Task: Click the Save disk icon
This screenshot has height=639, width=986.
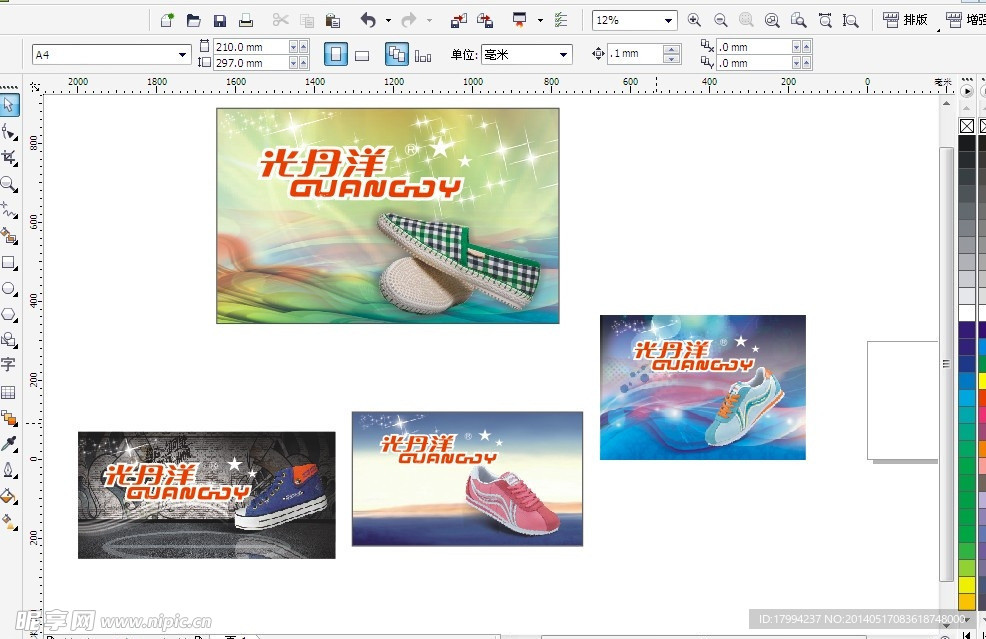Action: 220,20
